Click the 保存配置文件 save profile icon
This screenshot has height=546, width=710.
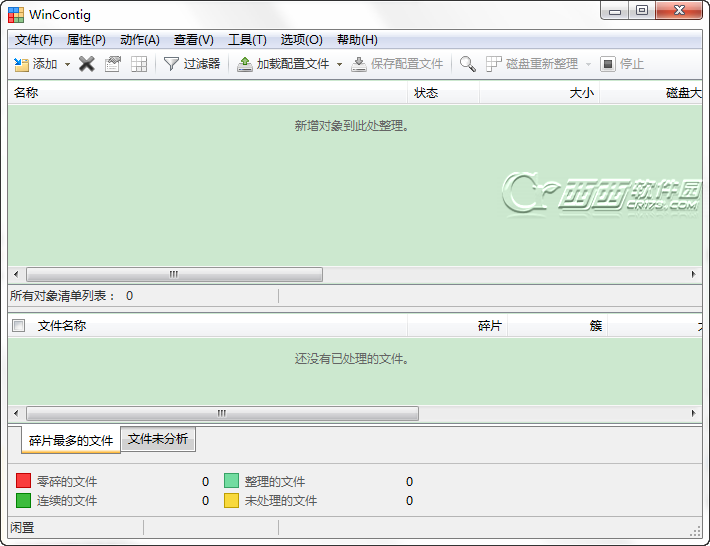(359, 64)
